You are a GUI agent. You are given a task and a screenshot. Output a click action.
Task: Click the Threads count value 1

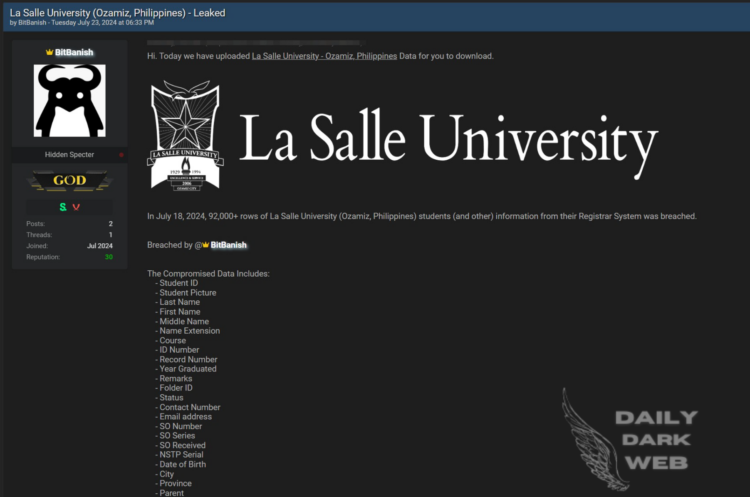(110, 235)
